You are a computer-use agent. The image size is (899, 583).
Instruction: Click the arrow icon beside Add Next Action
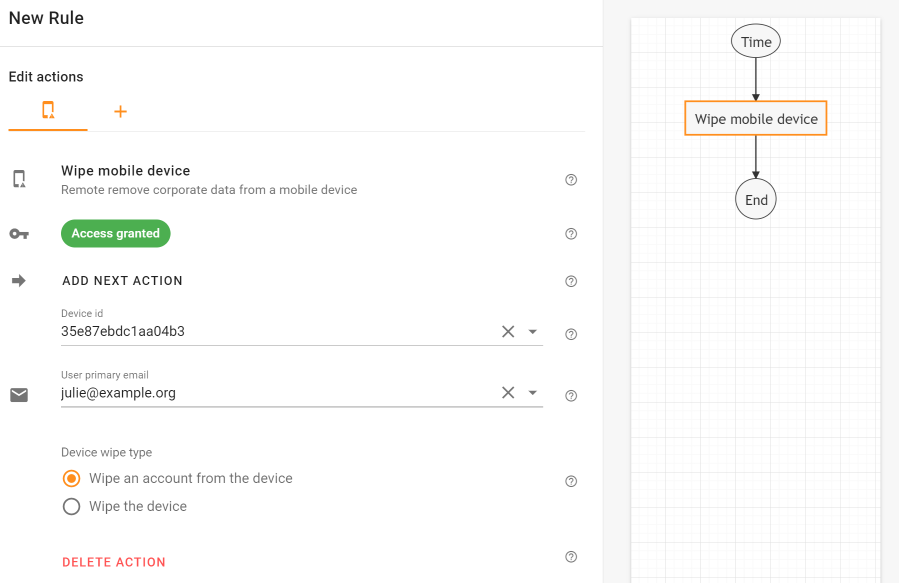point(19,280)
